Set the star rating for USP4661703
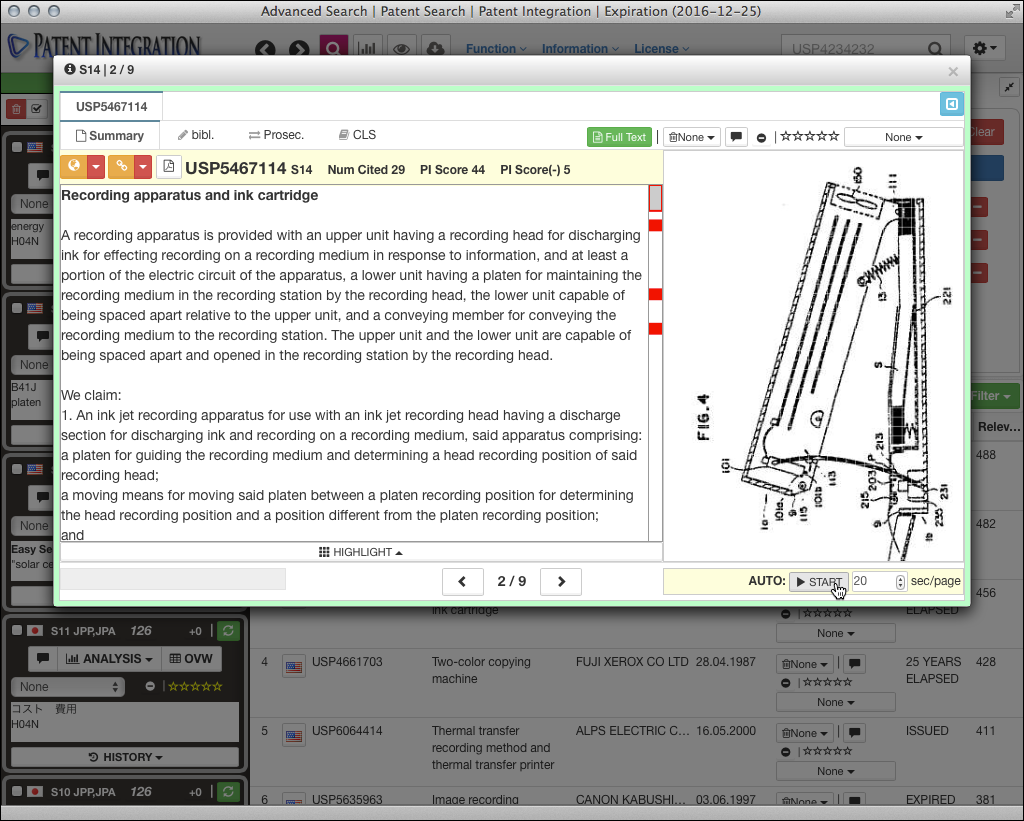 827,683
